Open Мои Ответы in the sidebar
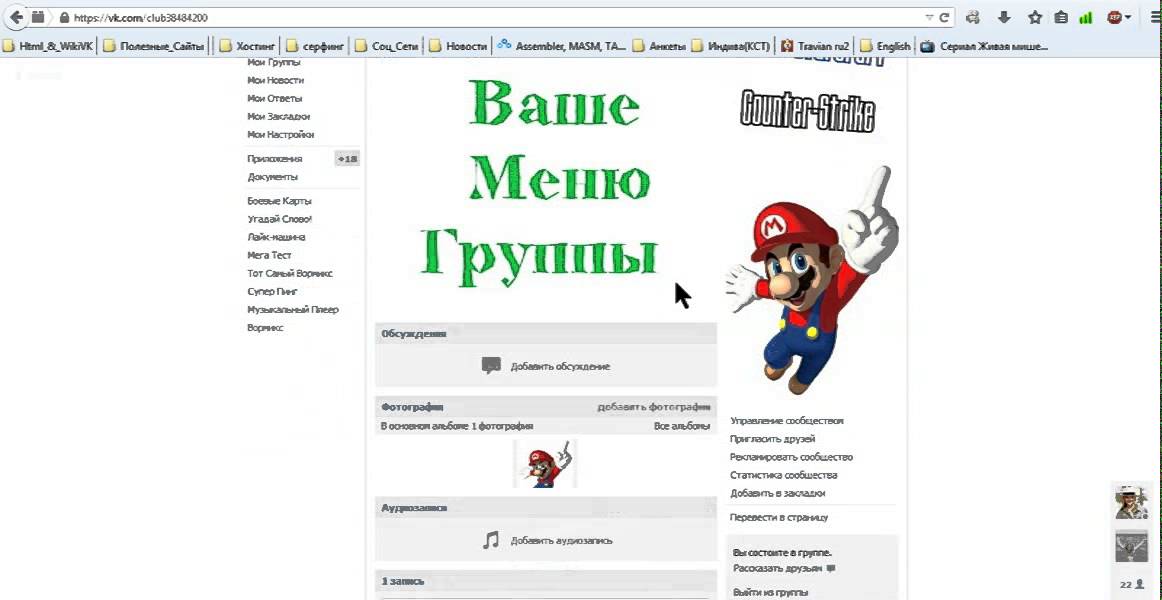The height and width of the screenshot is (600, 1162). (x=275, y=99)
